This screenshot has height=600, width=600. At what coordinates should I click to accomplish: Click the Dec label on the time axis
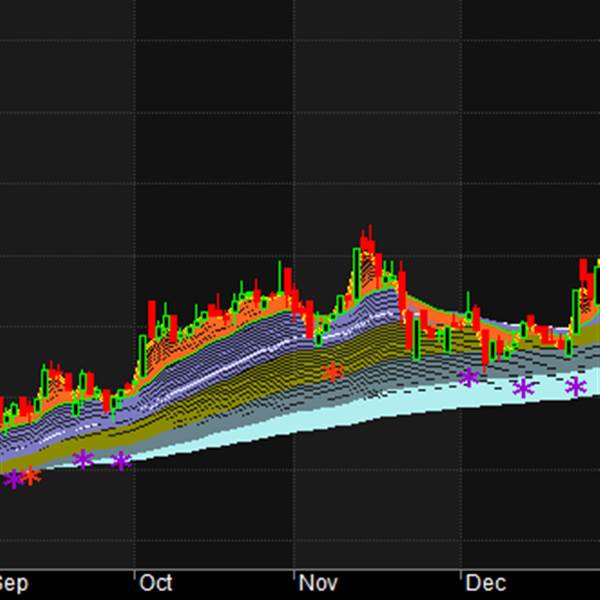[486, 584]
